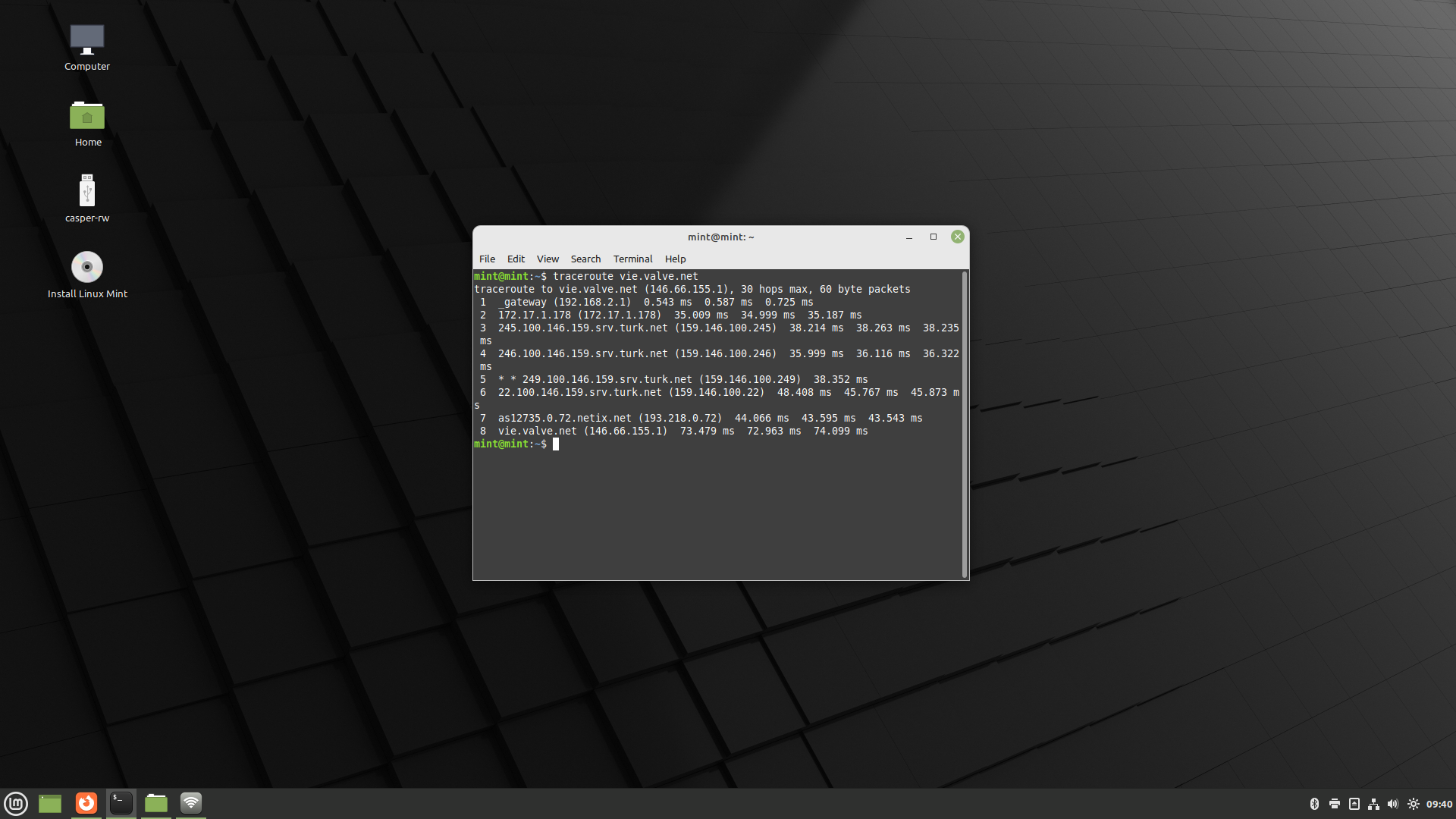This screenshot has width=1456, height=819.
Task: Open the Terminal menu
Action: [x=632, y=259]
